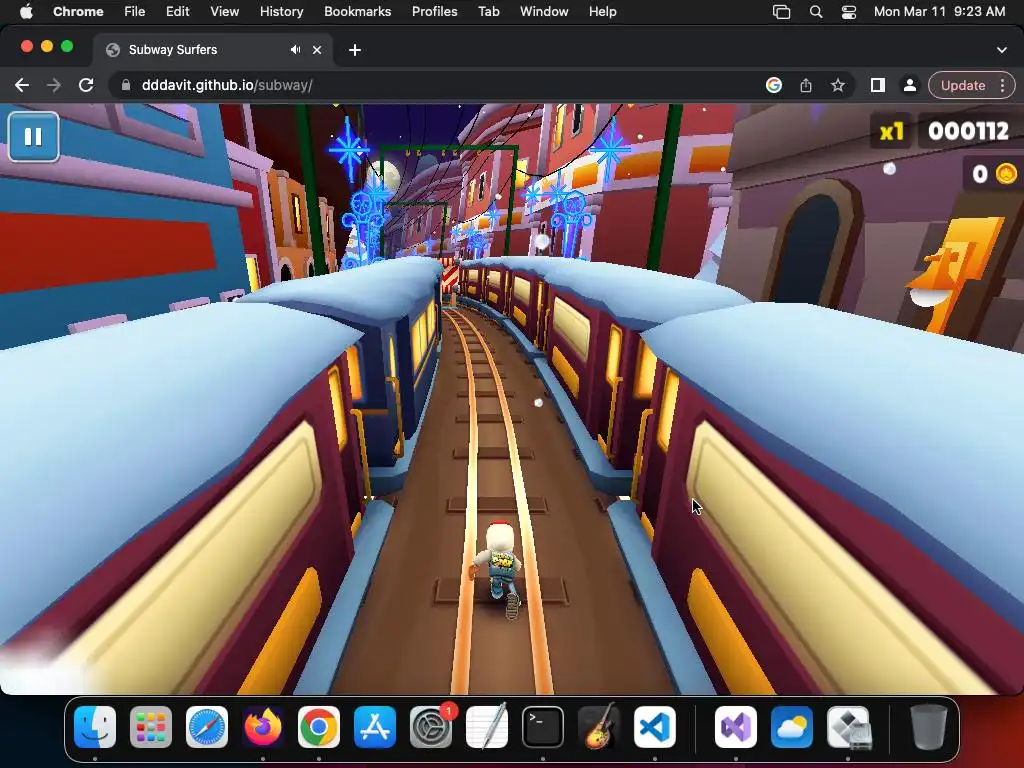Image resolution: width=1024 pixels, height=768 pixels.
Task: Open the Window menu
Action: point(544,11)
